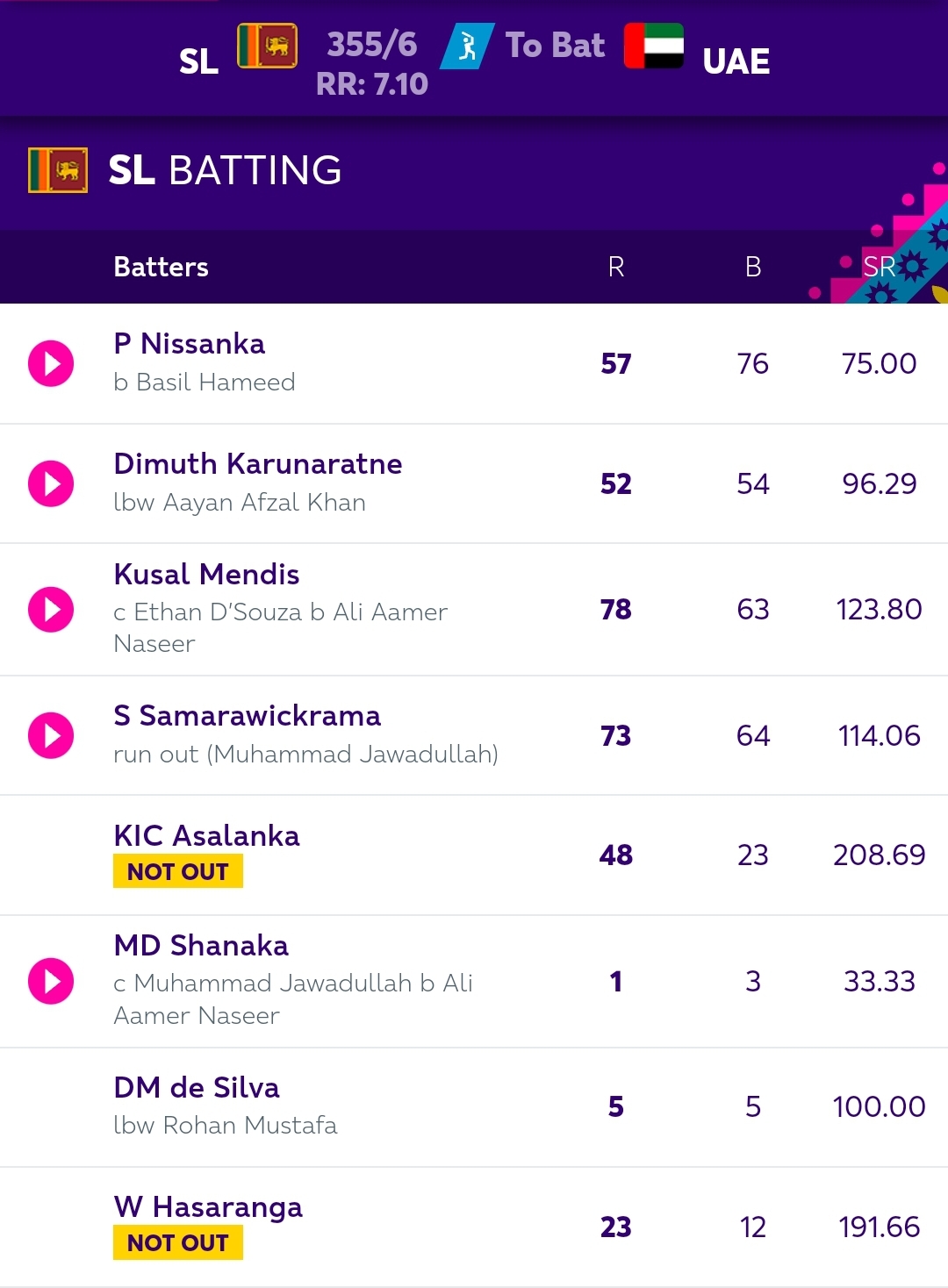Screen dimensions: 948x1288
Task: Play Kusal Mendis dismissal clip
Action: 51,610
